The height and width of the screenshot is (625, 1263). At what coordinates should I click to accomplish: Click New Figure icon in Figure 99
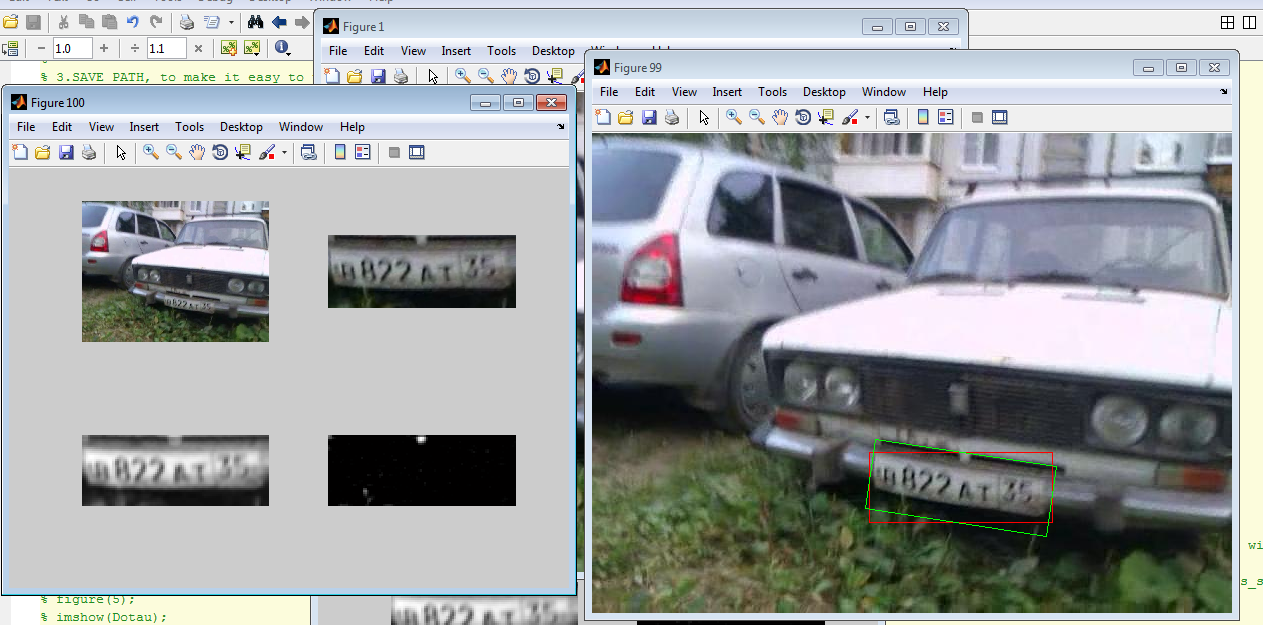pyautogui.click(x=603, y=117)
